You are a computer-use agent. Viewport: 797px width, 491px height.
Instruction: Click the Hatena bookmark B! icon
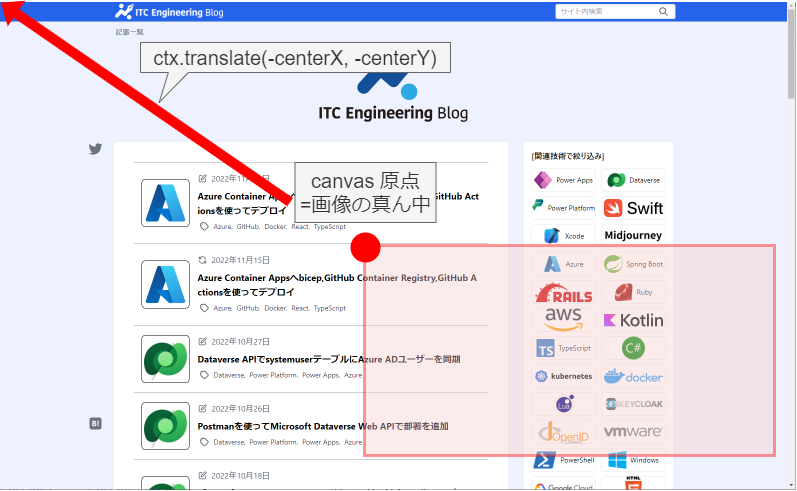95,423
